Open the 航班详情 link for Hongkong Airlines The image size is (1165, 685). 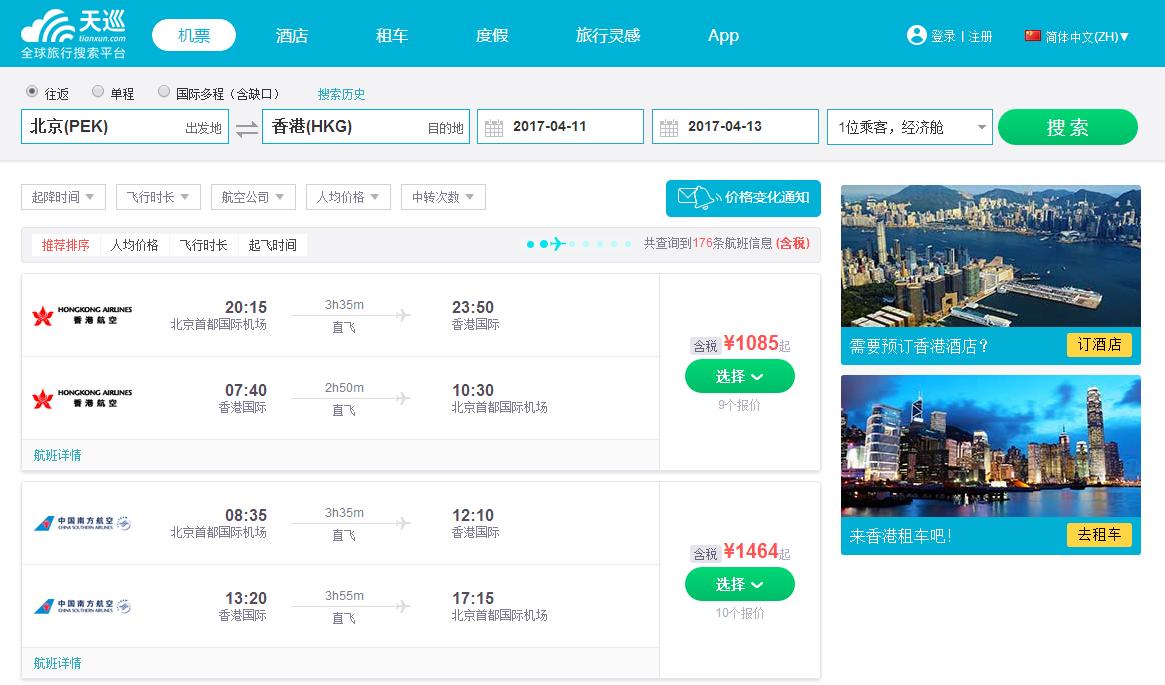pos(55,454)
